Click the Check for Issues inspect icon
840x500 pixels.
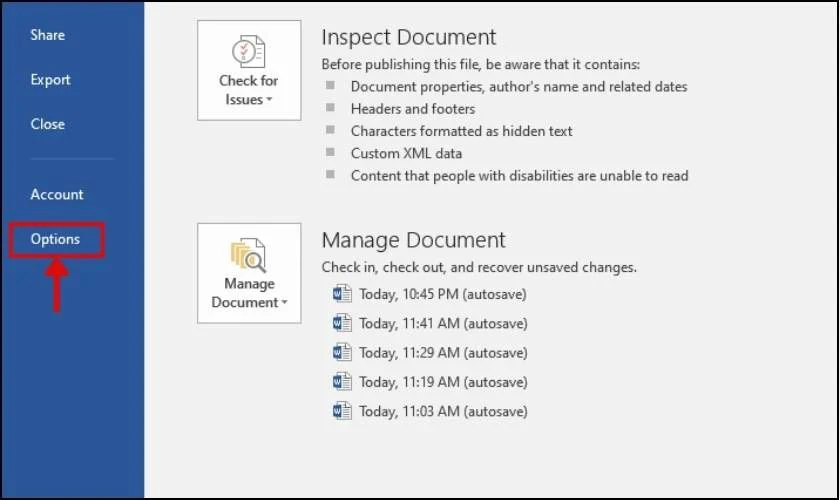point(249,51)
